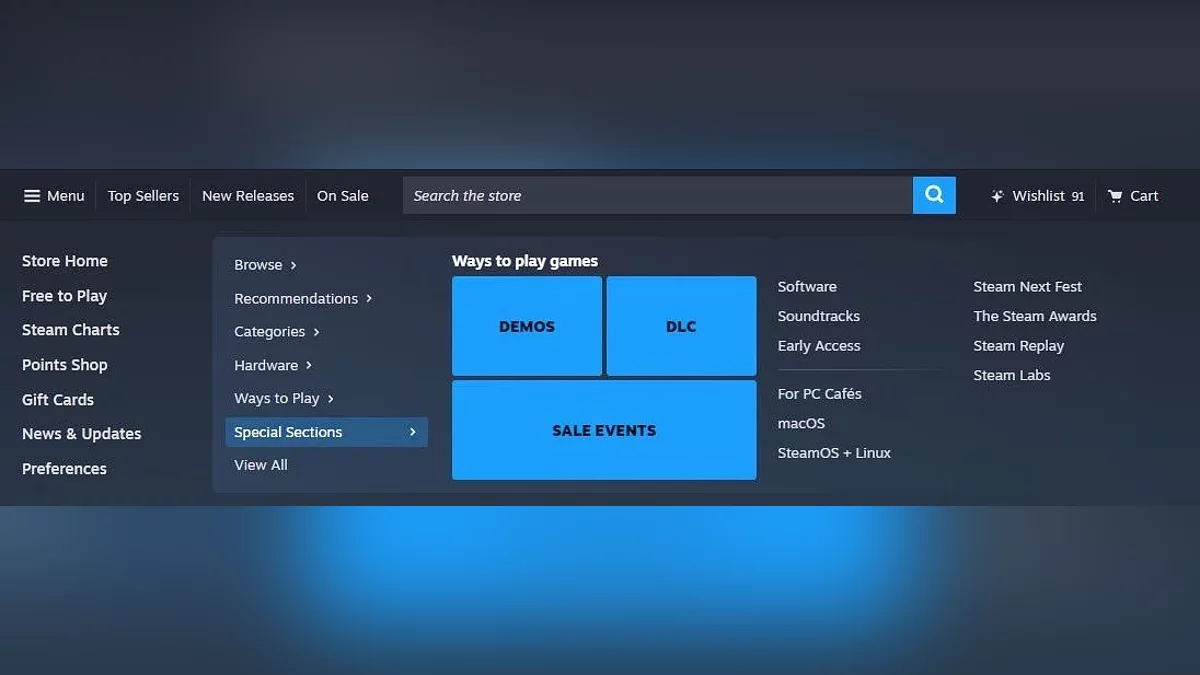Go to Store Home
Viewport: 1200px width, 675px height.
tap(65, 261)
